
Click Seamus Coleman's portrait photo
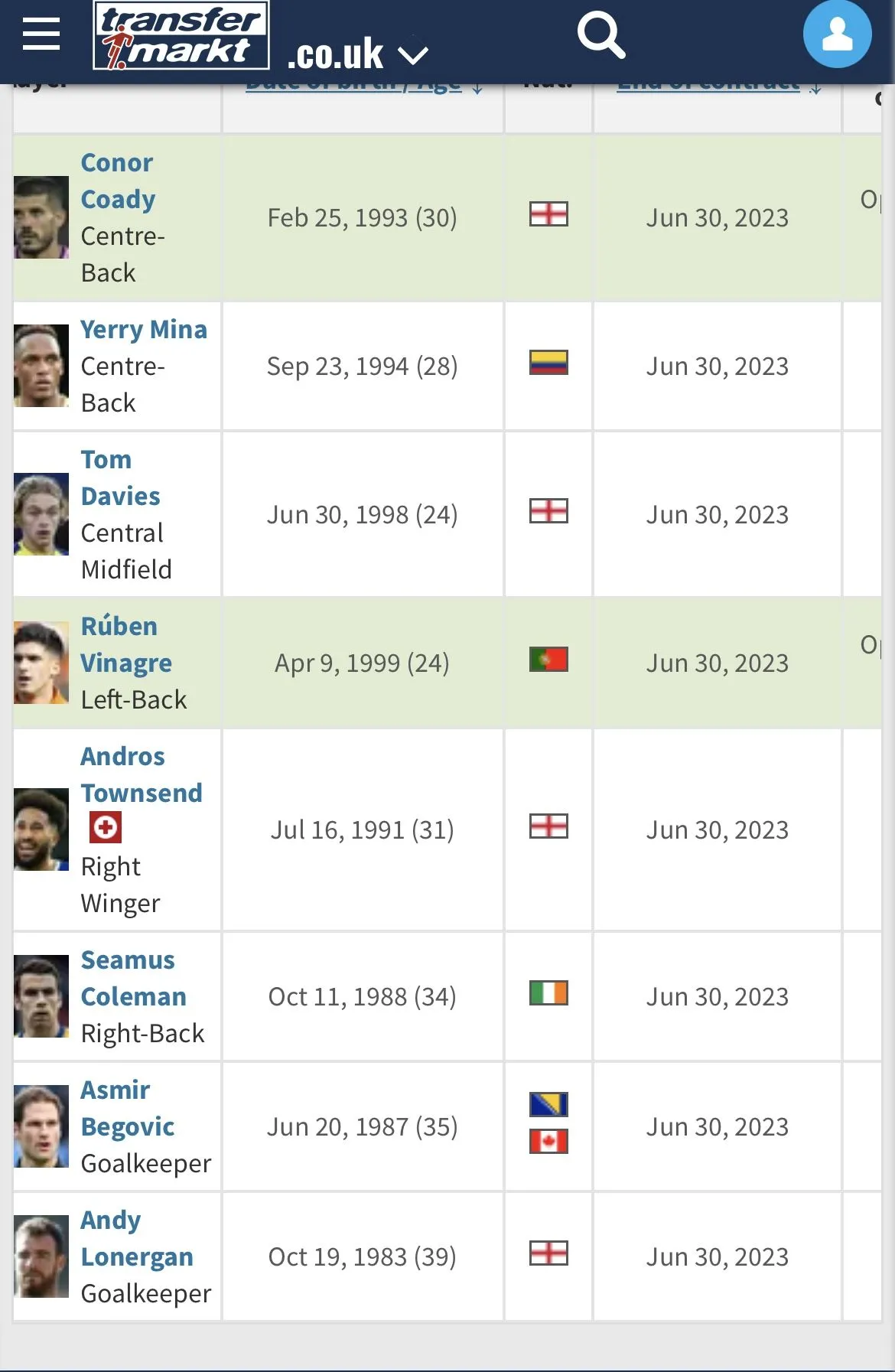[41, 996]
